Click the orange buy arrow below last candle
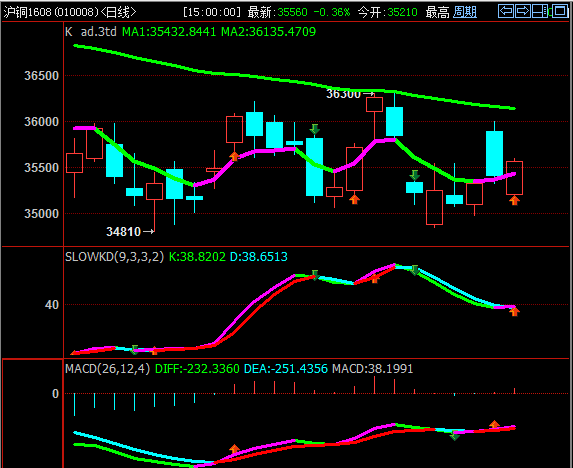 pos(515,200)
